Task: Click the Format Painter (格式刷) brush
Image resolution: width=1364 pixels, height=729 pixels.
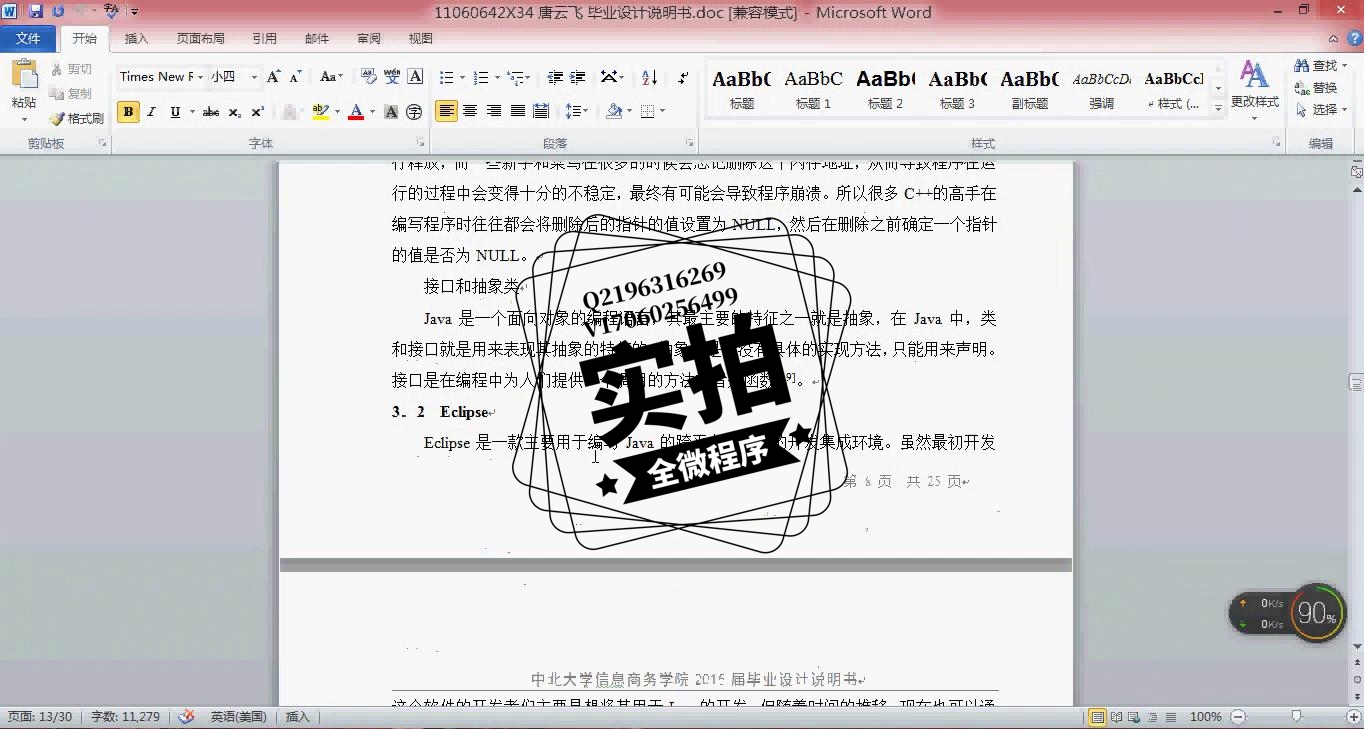Action: pos(77,118)
